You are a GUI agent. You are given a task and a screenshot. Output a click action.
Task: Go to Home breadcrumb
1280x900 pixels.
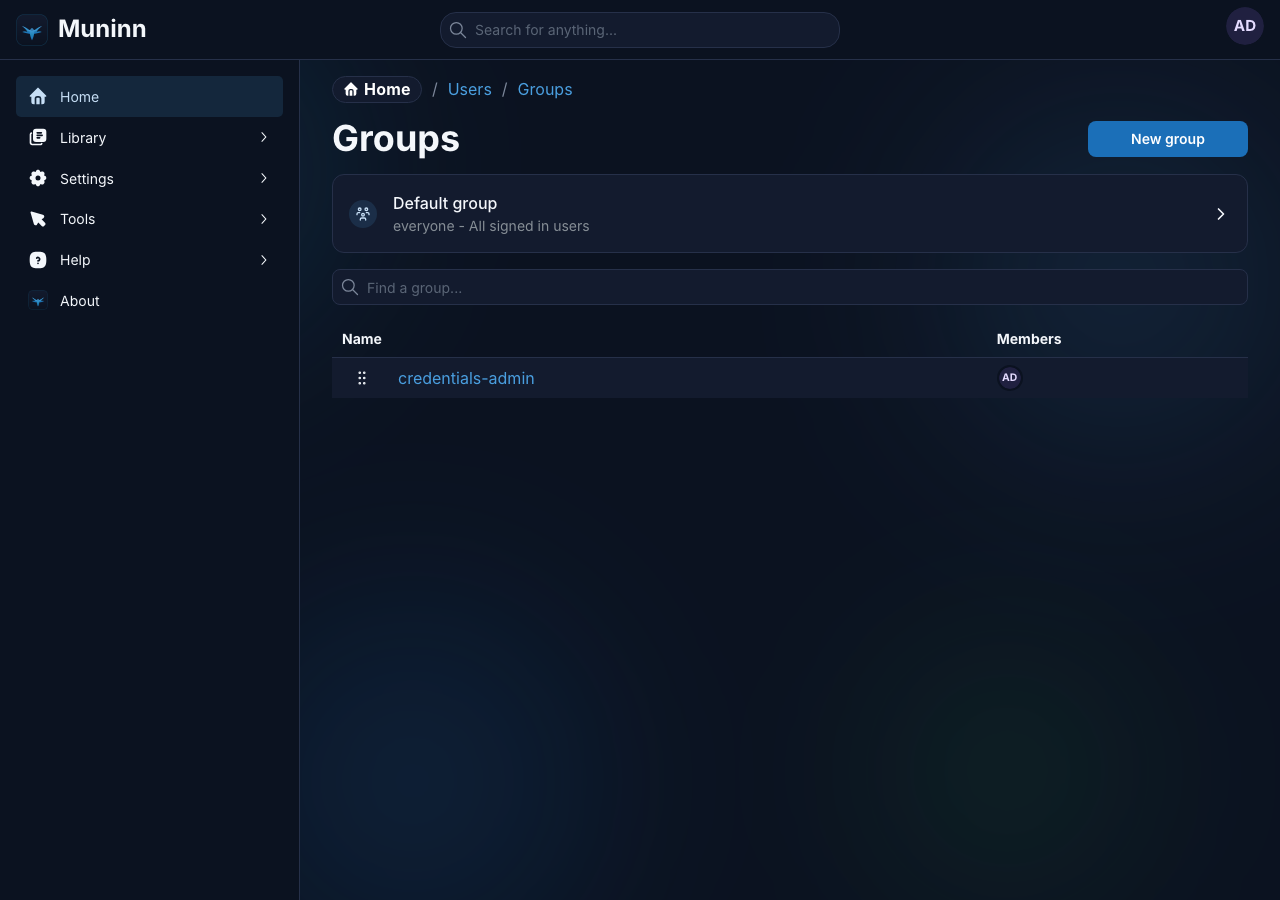pyautogui.click(x=377, y=90)
